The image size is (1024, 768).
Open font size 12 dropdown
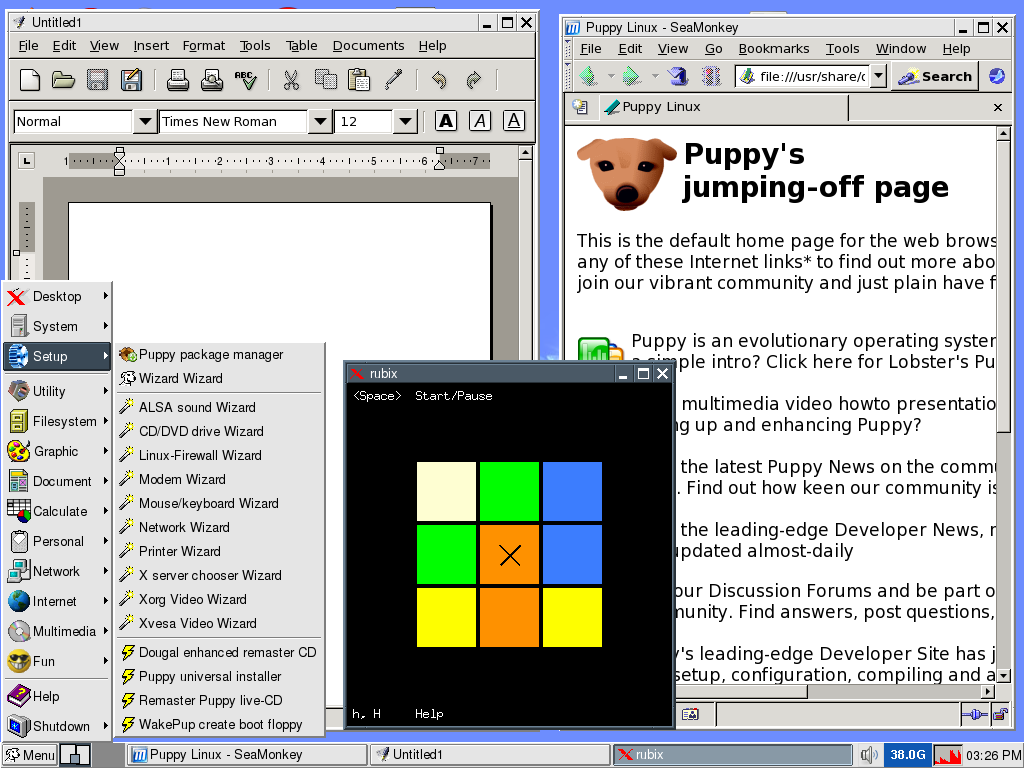pos(405,121)
